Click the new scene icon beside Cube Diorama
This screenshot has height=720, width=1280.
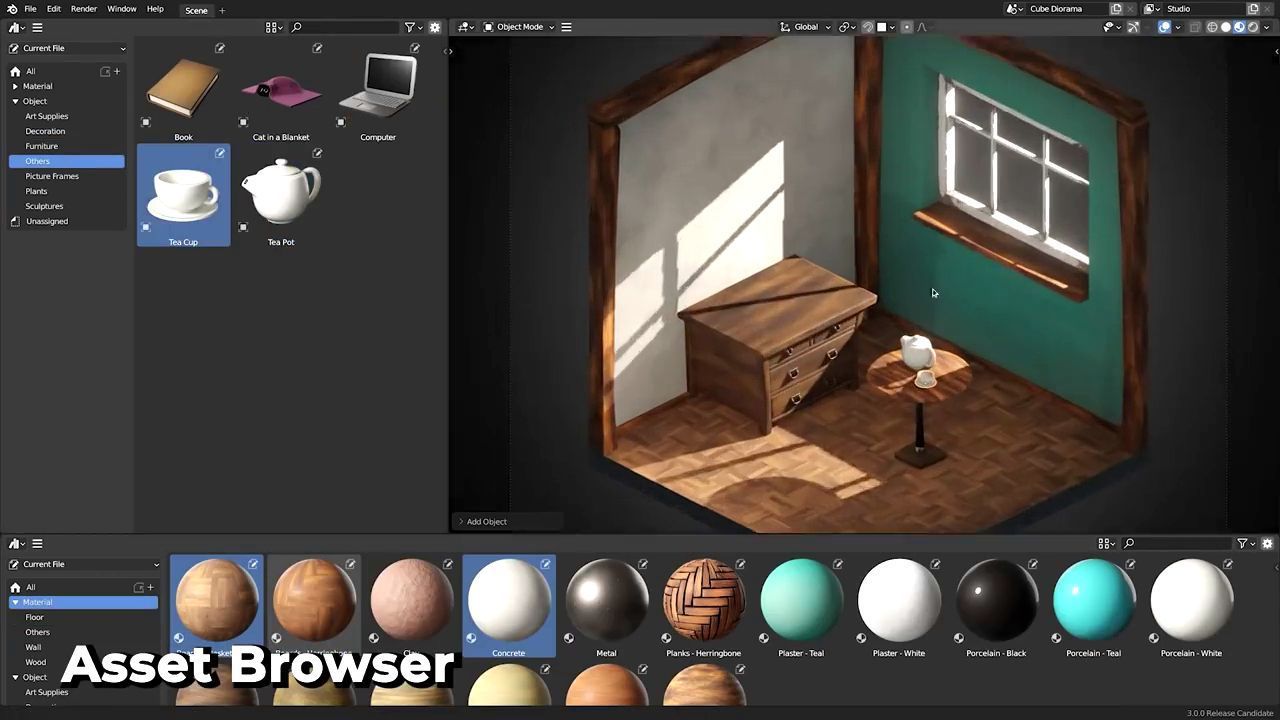(x=1117, y=9)
